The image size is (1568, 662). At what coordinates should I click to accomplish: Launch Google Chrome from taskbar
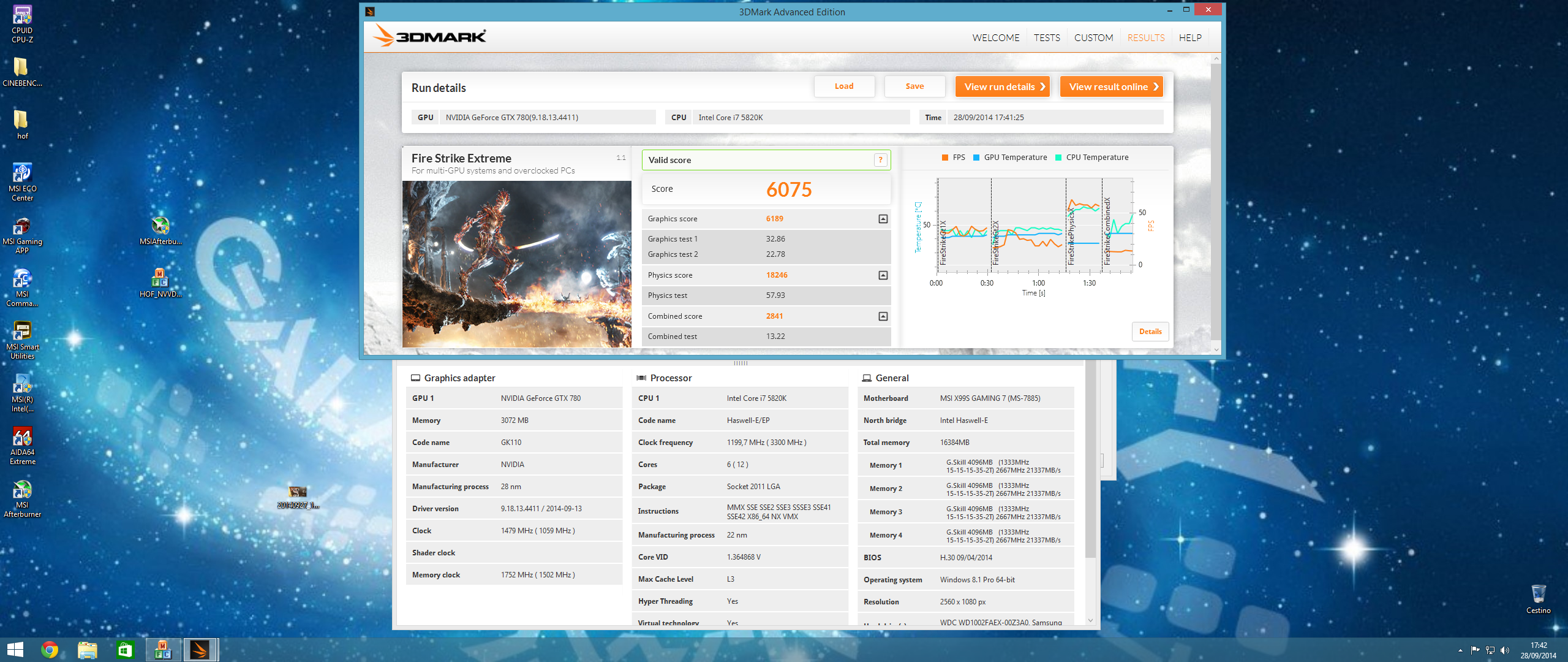click(50, 650)
